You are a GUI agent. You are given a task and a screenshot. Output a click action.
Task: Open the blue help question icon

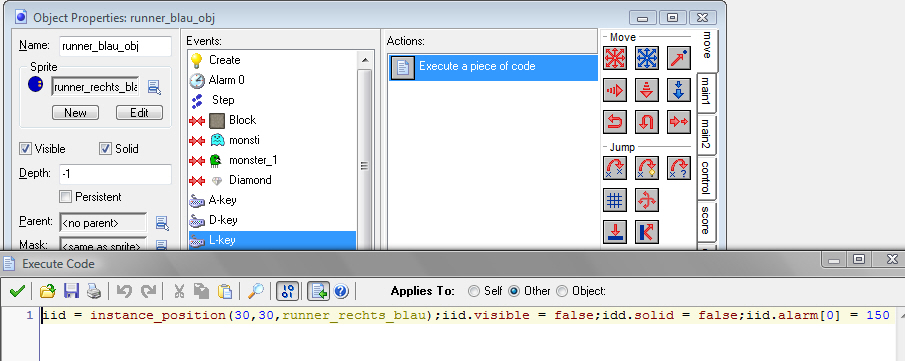click(x=341, y=292)
